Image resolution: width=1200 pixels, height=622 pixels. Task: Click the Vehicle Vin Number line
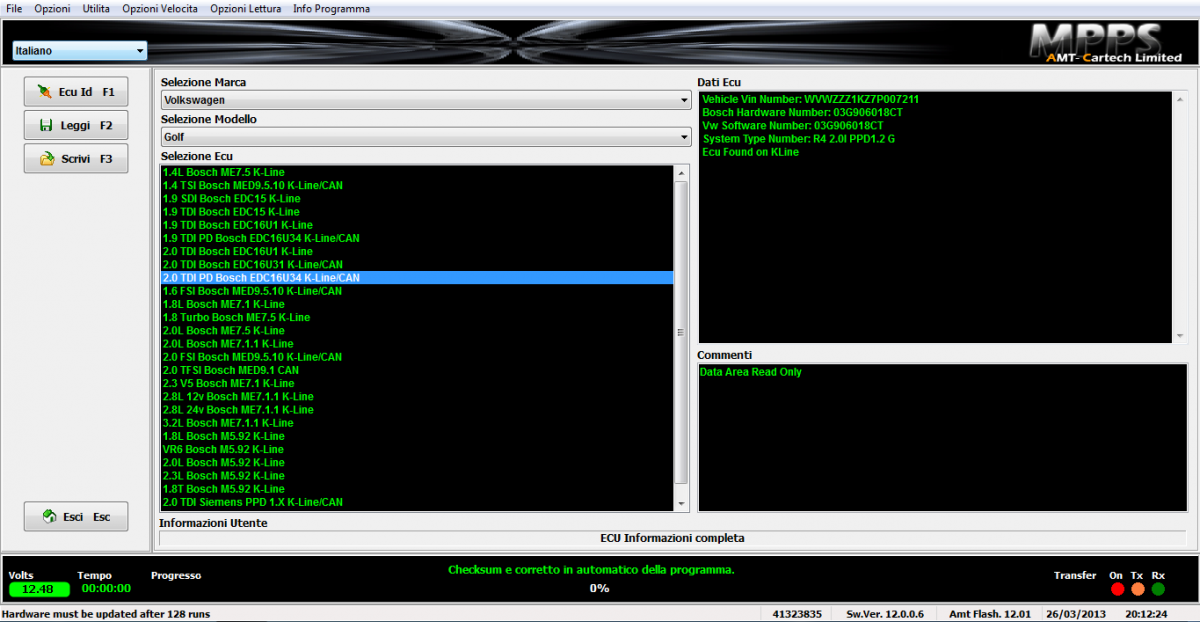pos(810,99)
